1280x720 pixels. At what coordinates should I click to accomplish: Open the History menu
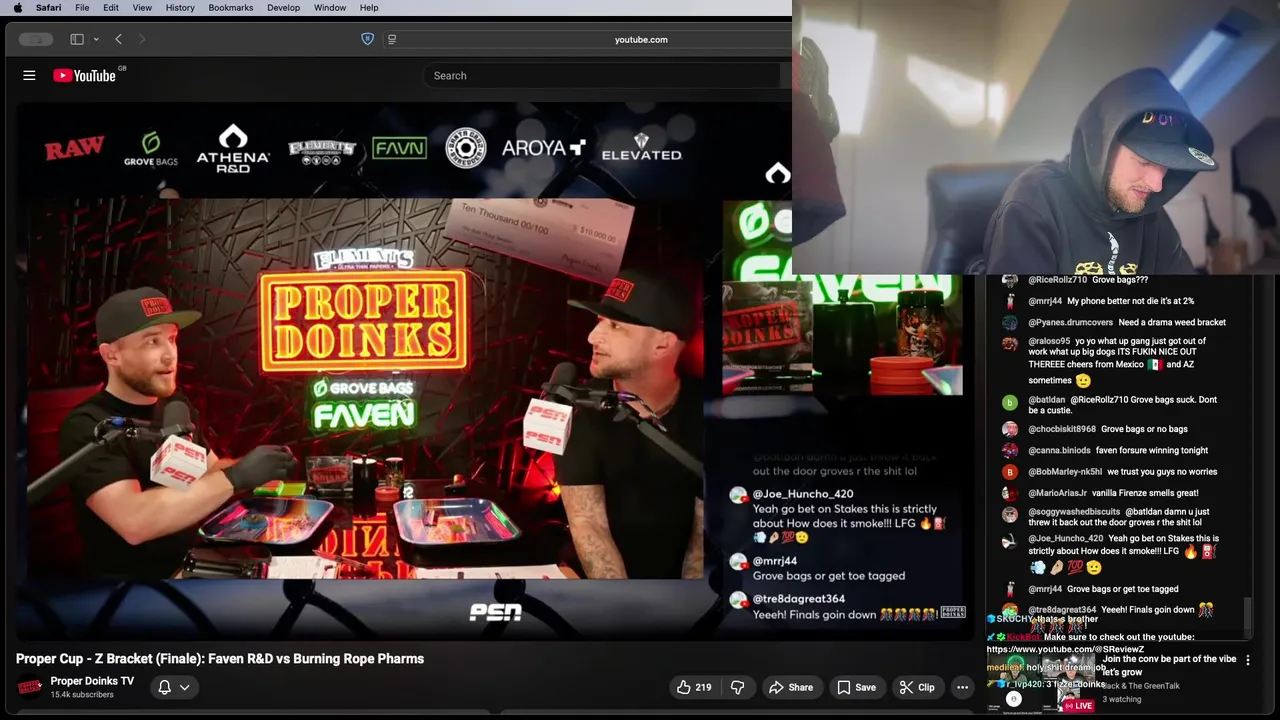(180, 8)
